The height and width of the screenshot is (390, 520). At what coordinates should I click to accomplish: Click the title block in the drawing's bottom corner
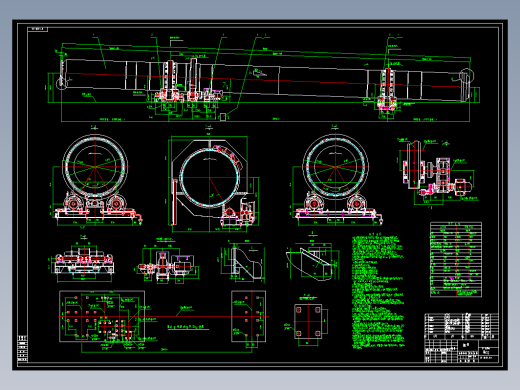tap(462, 338)
